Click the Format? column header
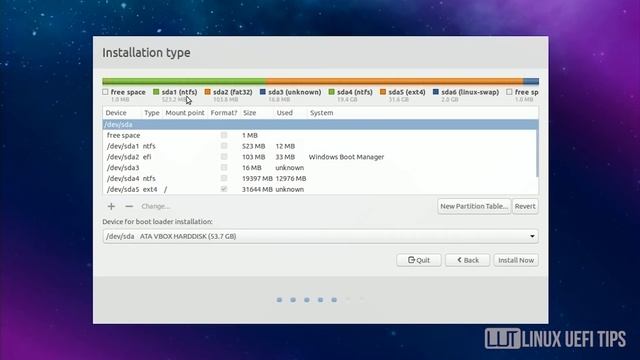The height and width of the screenshot is (360, 640). tap(224, 113)
